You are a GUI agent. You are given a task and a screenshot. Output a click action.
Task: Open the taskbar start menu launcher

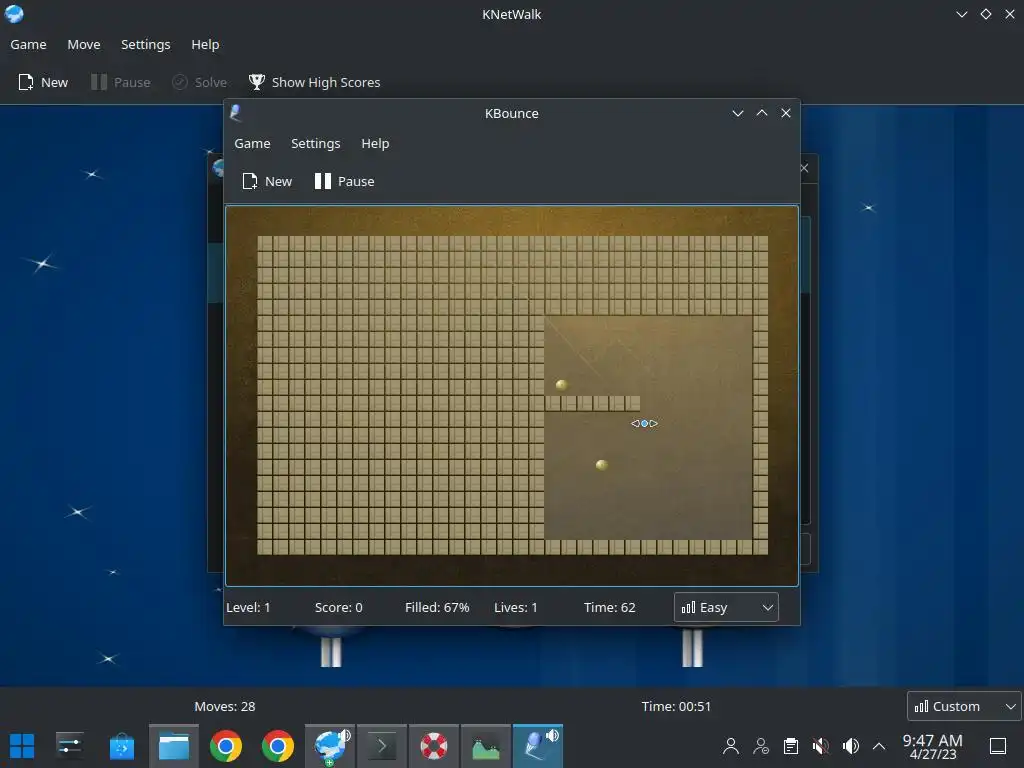click(x=22, y=746)
